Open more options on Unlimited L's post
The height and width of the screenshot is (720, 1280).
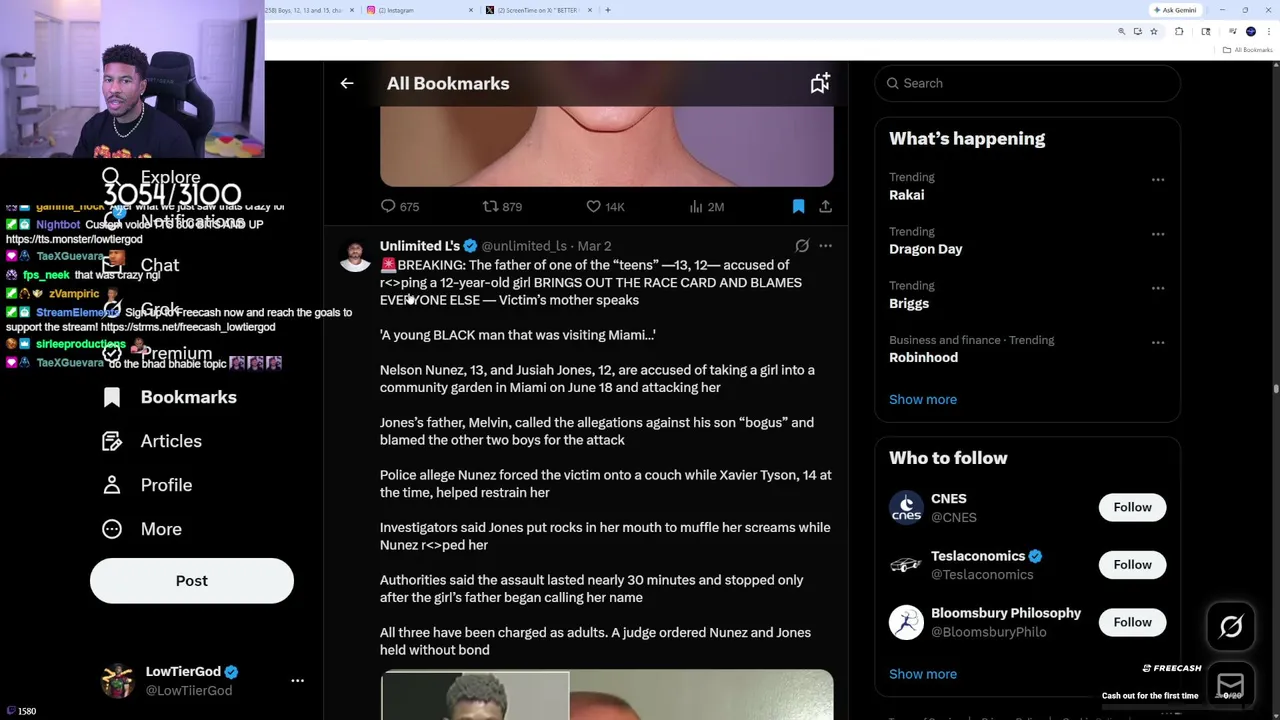pos(825,246)
